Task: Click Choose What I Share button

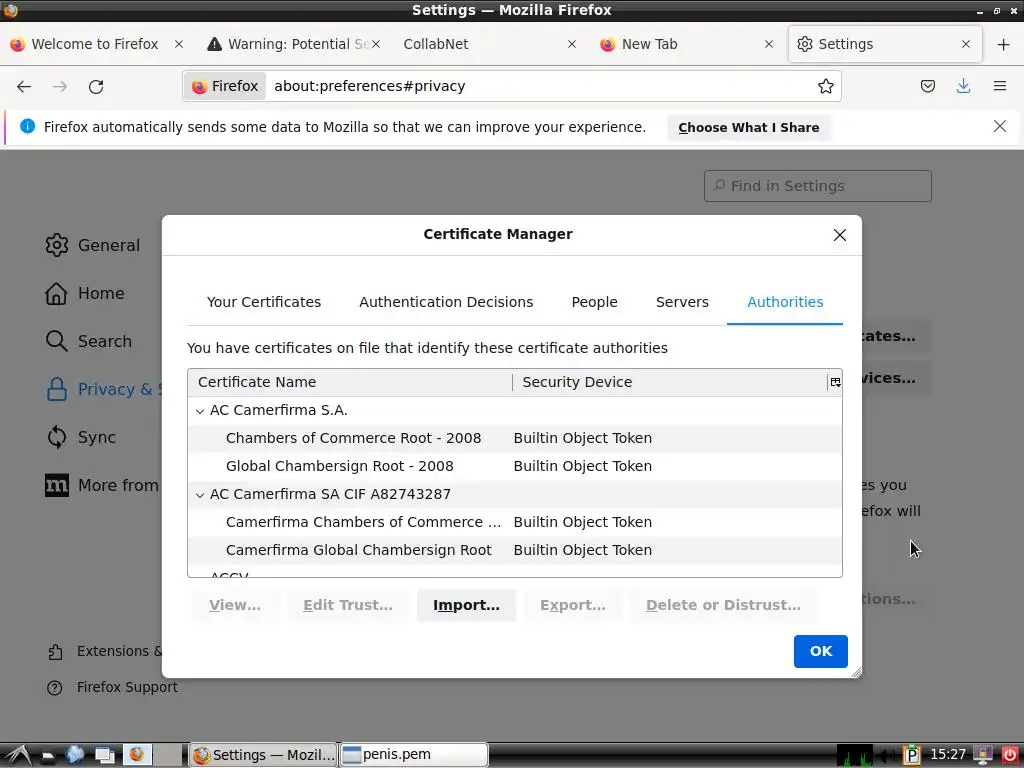Action: click(748, 127)
